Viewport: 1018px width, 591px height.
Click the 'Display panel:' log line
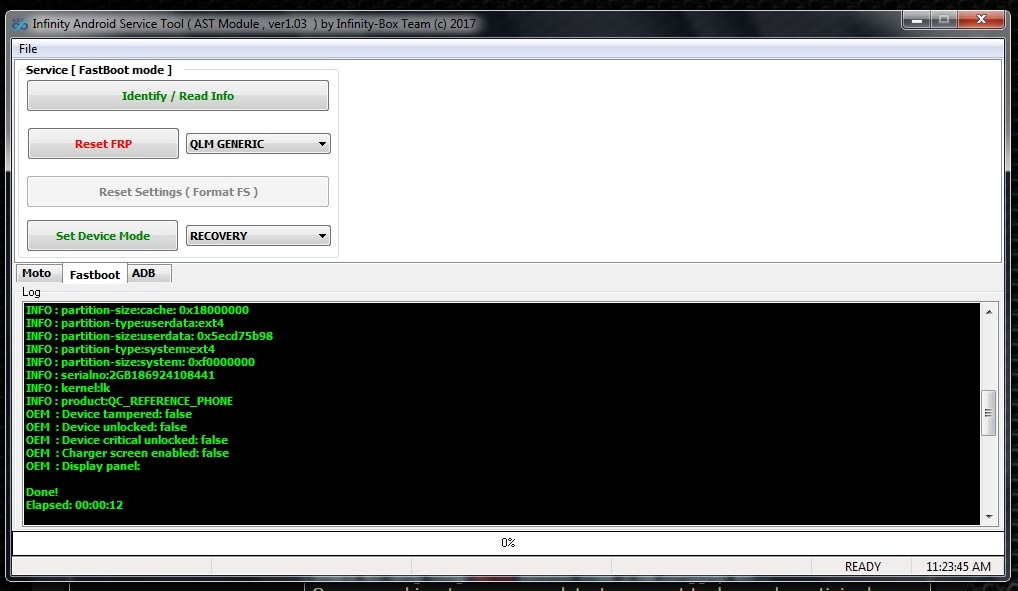(x=83, y=466)
